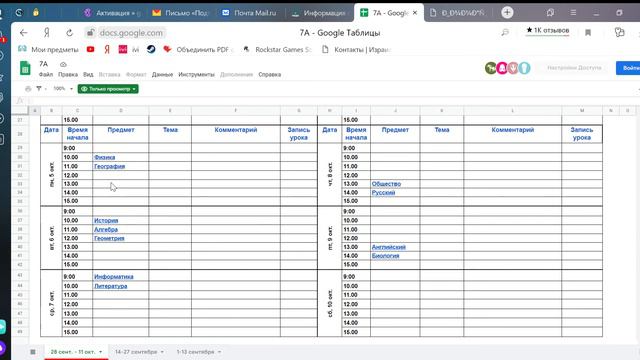640x360 pixels.
Task: Open the Геометрия lesson link
Action: 109,238
